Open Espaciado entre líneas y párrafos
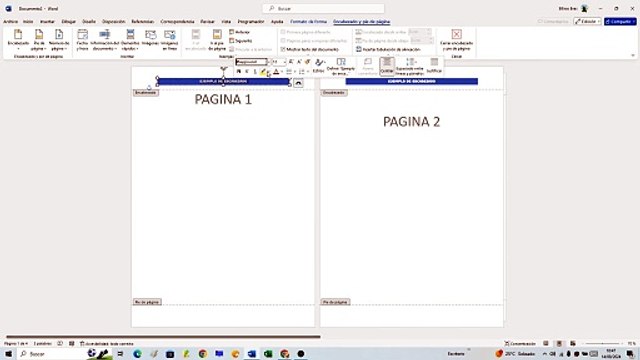 409,66
